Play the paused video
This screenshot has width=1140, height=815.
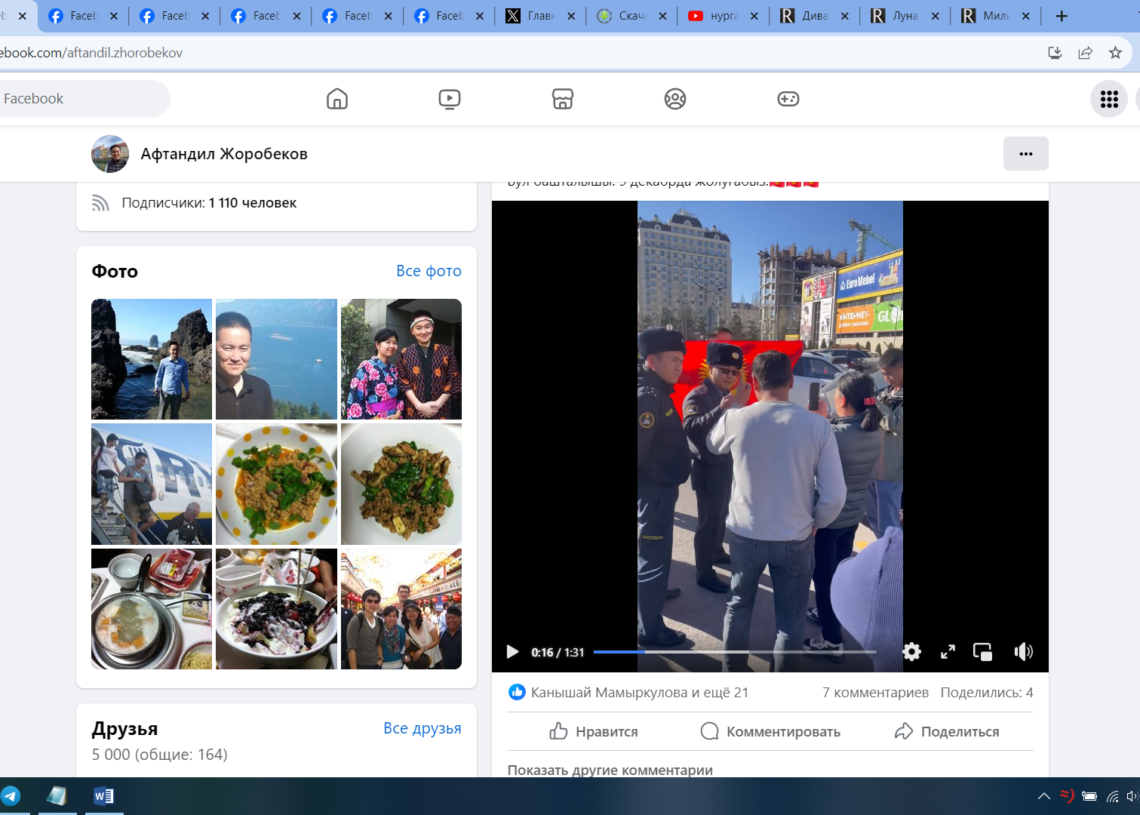coord(512,652)
